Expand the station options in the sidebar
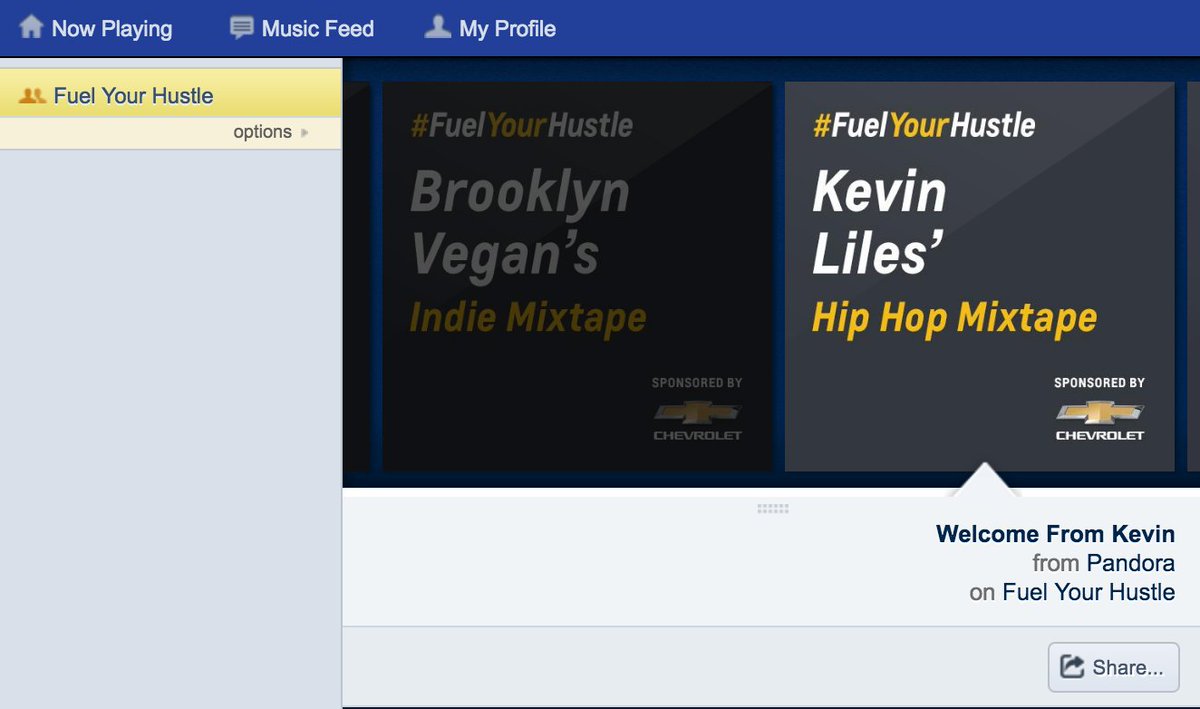This screenshot has width=1200, height=709. tap(262, 131)
